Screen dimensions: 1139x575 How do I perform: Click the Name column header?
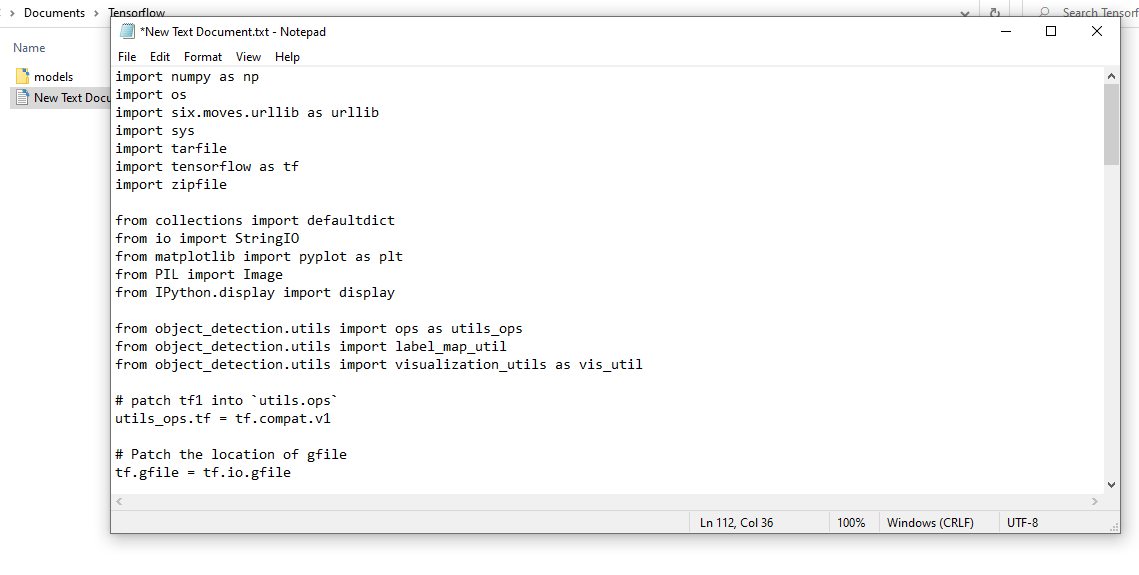(29, 48)
